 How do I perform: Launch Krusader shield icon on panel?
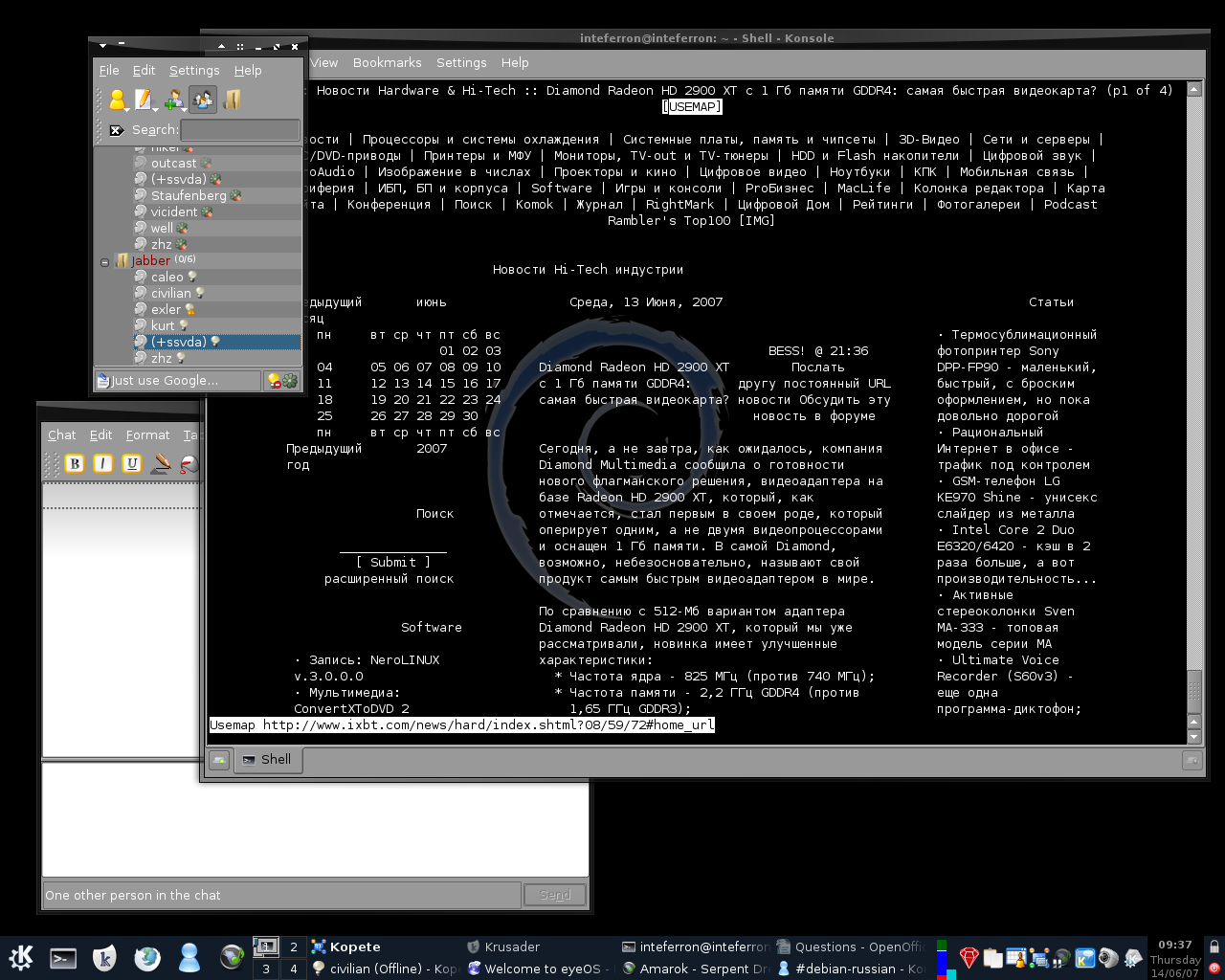tap(105, 957)
